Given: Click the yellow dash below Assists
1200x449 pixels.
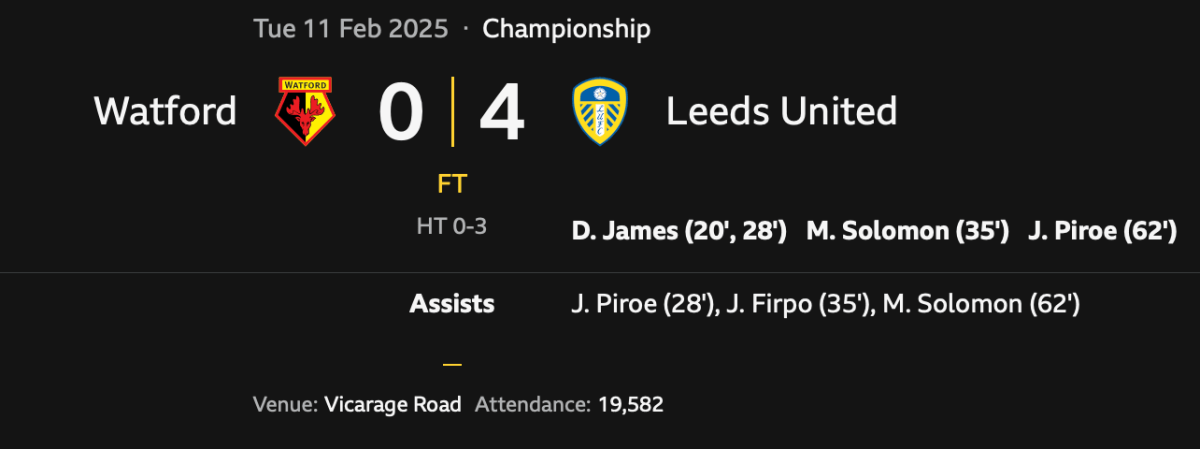Looking at the screenshot, I should (x=452, y=365).
